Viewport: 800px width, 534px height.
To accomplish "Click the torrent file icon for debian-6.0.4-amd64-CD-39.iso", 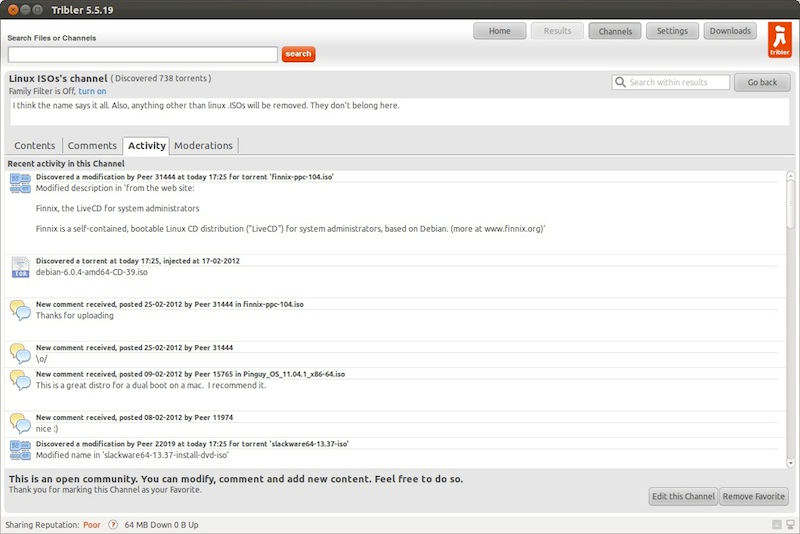I will (x=20, y=267).
